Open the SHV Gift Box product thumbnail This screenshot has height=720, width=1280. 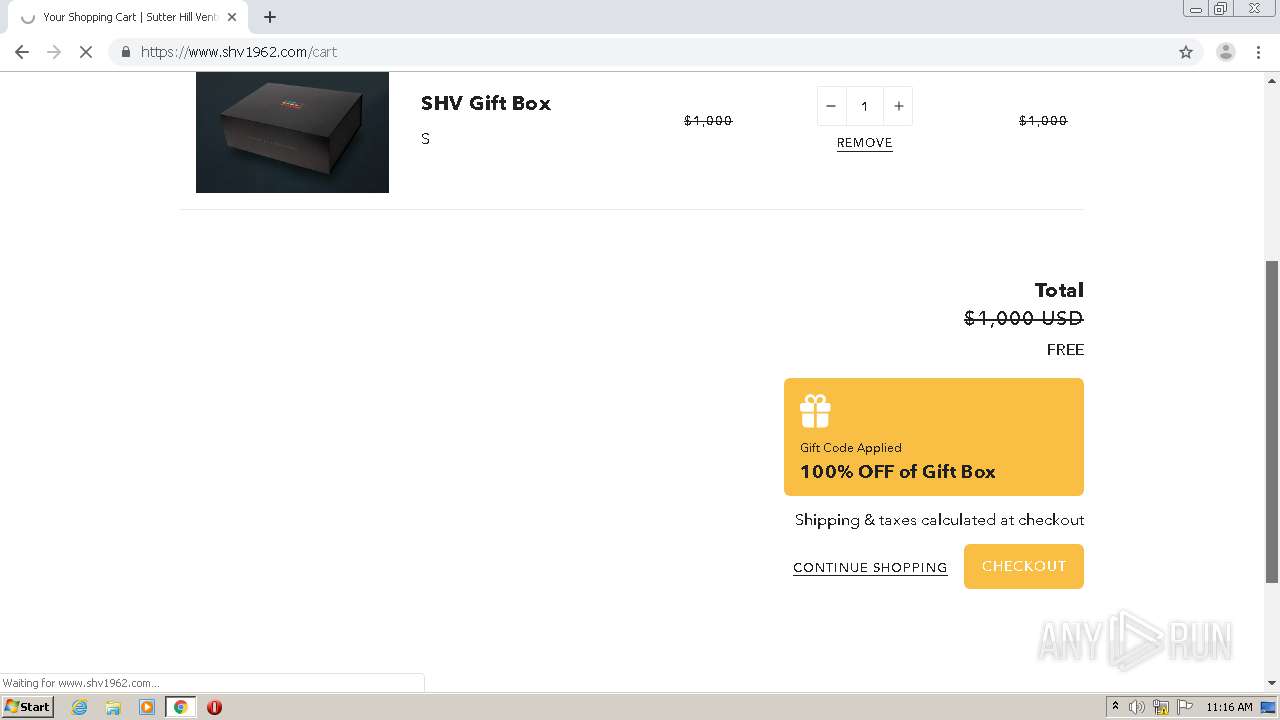pyautogui.click(x=292, y=132)
